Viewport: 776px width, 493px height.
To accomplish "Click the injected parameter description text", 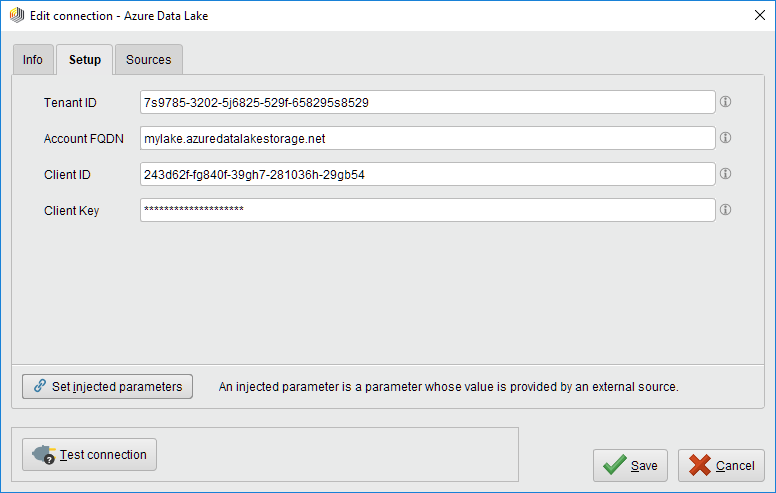I will pyautogui.click(x=448, y=386).
